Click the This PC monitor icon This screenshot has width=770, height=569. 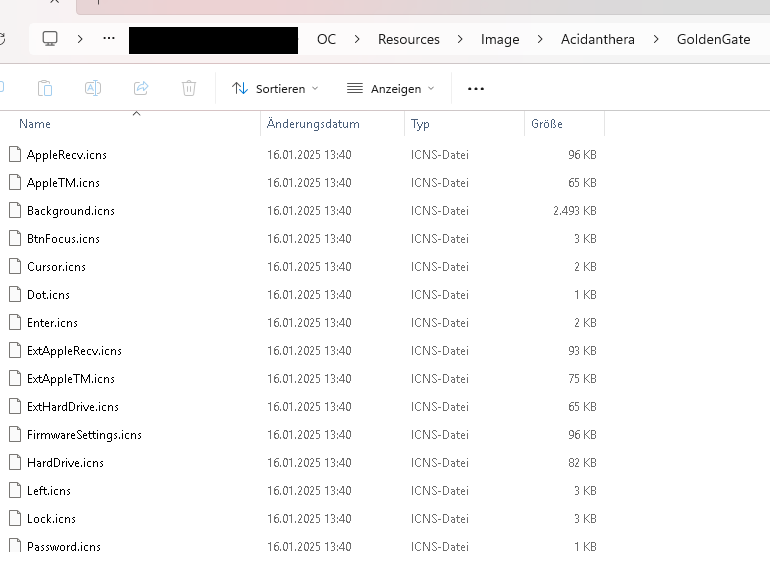pyautogui.click(x=50, y=39)
